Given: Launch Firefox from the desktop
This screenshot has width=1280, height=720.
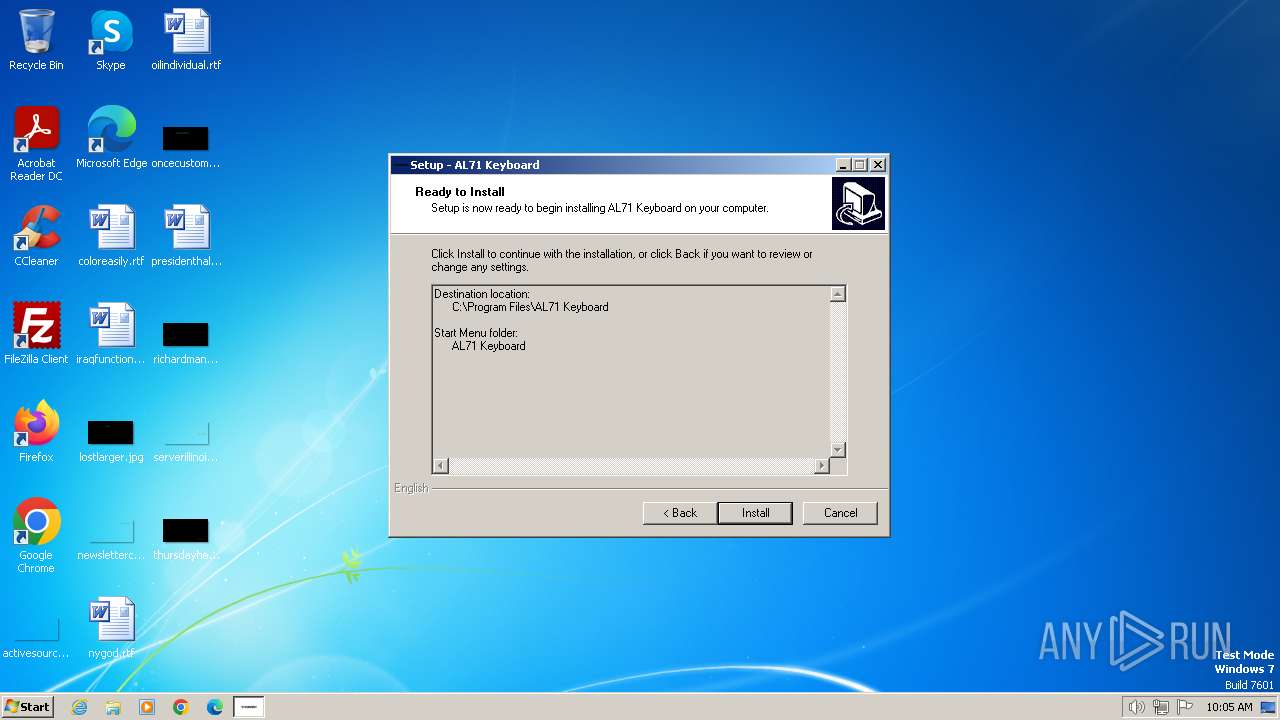Looking at the screenshot, I should coord(36,432).
